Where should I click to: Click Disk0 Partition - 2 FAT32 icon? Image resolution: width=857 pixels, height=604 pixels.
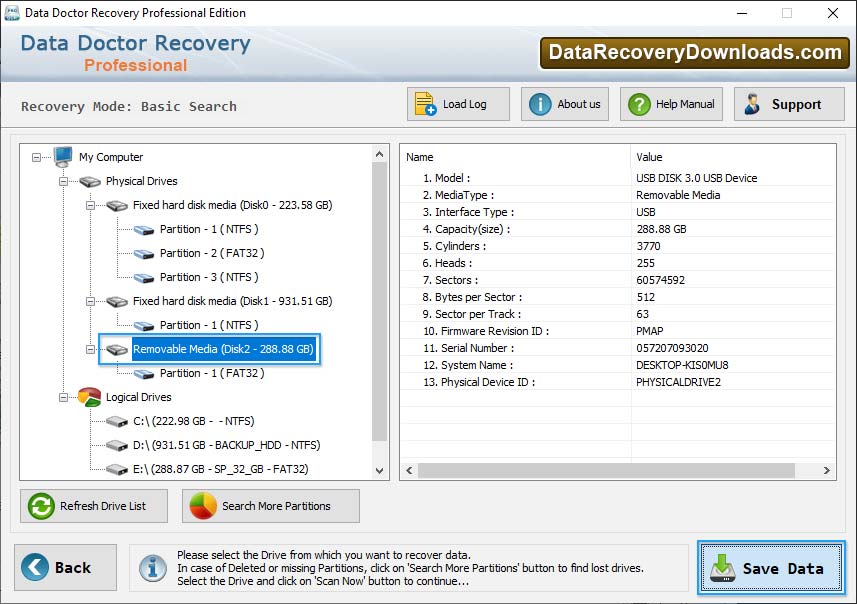tap(144, 254)
